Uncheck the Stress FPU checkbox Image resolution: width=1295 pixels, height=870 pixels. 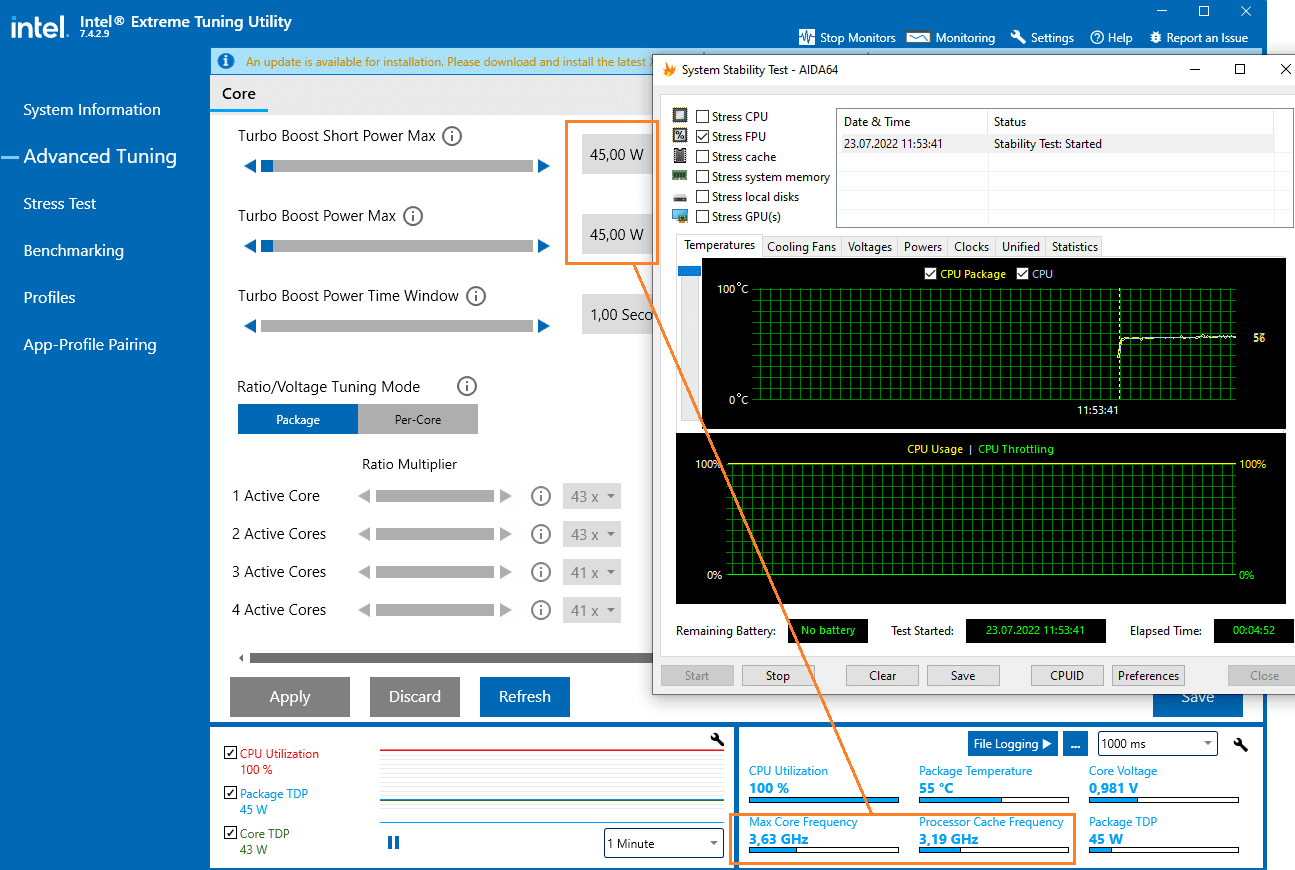click(x=703, y=137)
